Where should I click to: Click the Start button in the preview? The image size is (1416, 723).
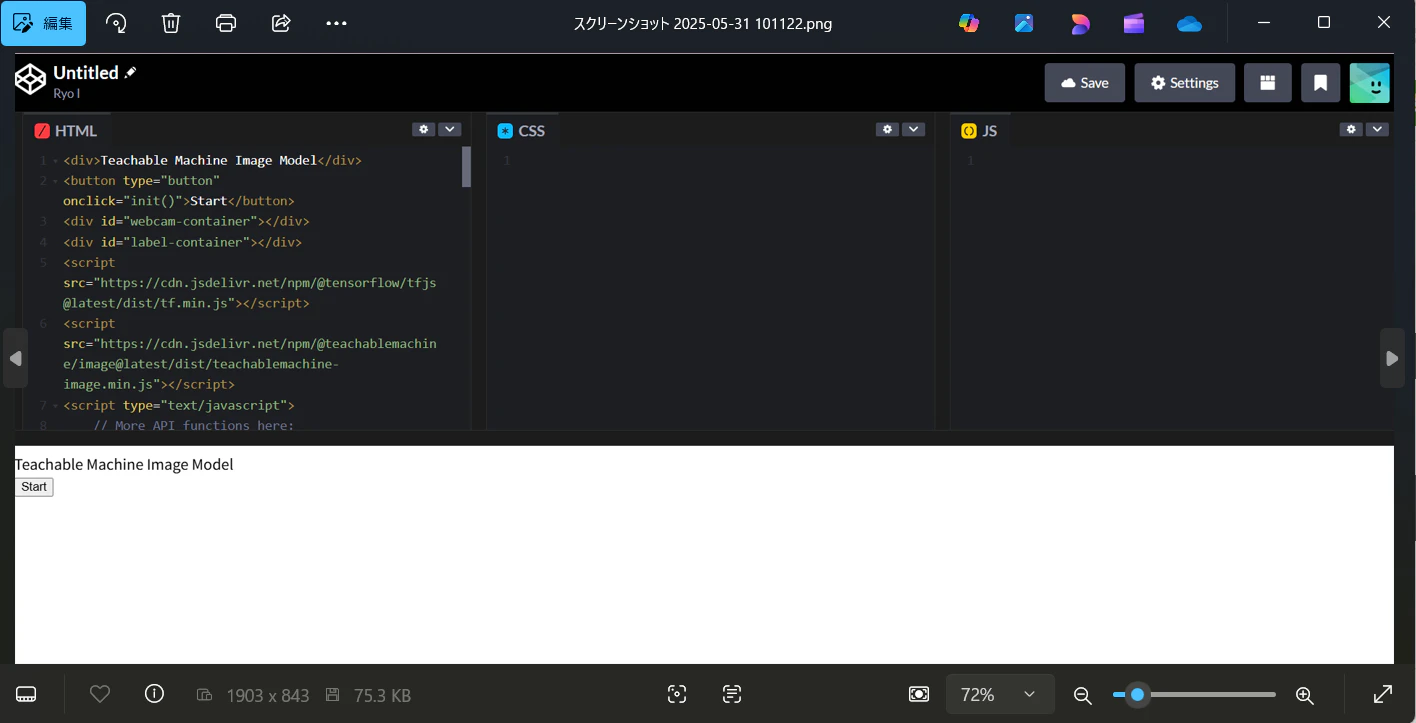click(x=34, y=487)
